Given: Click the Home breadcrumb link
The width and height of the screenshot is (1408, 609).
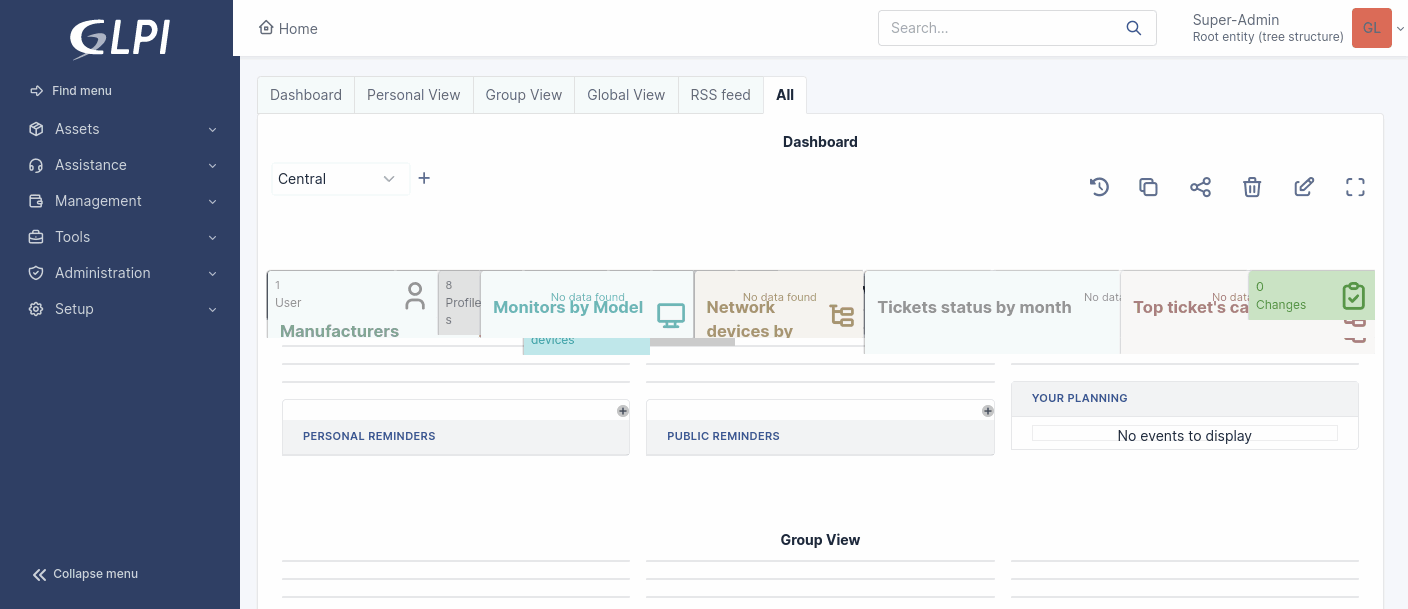Looking at the screenshot, I should (288, 28).
